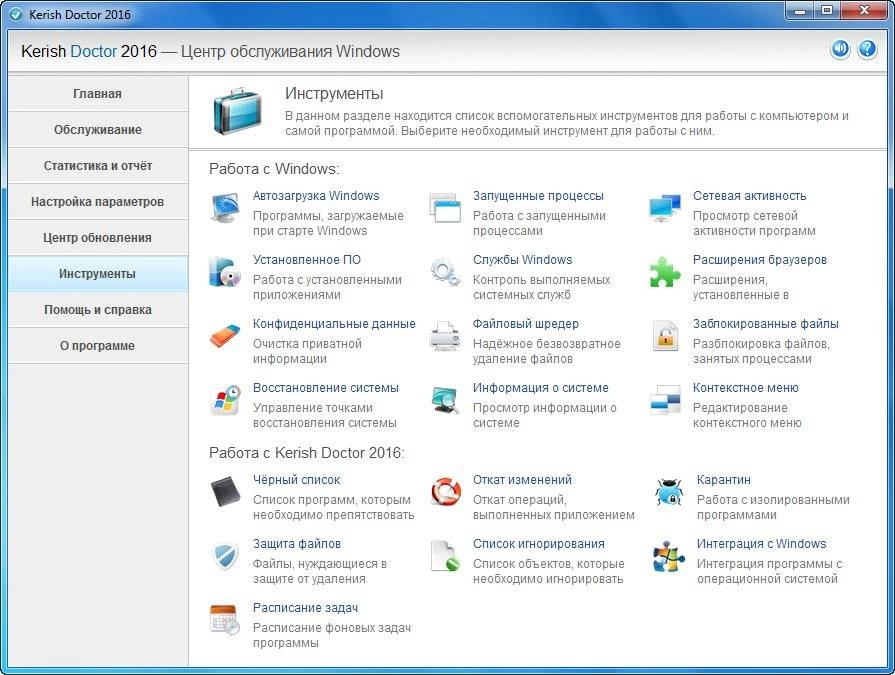Click the magnifier icon for Информация о системе

tap(445, 400)
